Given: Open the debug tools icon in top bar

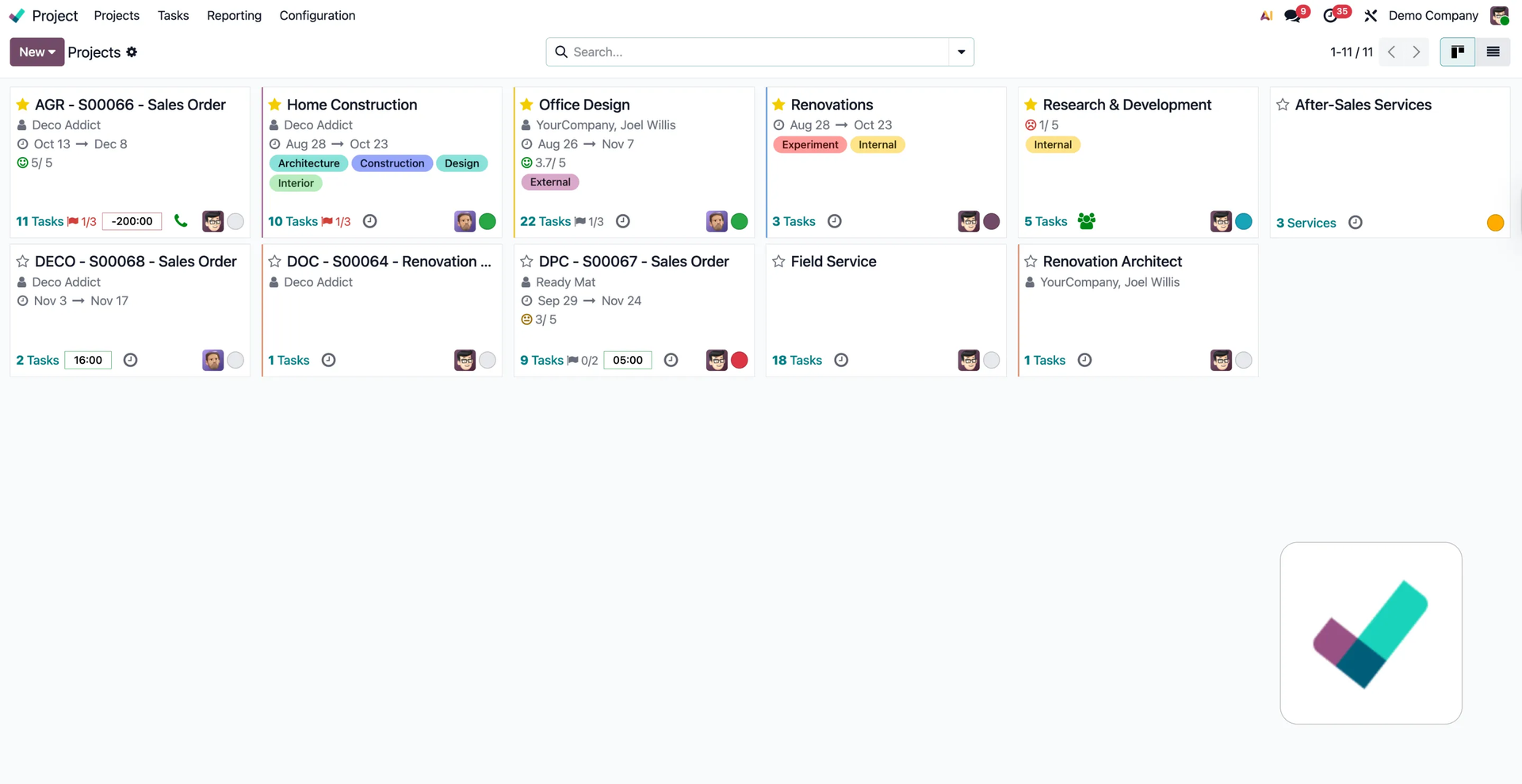Looking at the screenshot, I should (x=1371, y=16).
